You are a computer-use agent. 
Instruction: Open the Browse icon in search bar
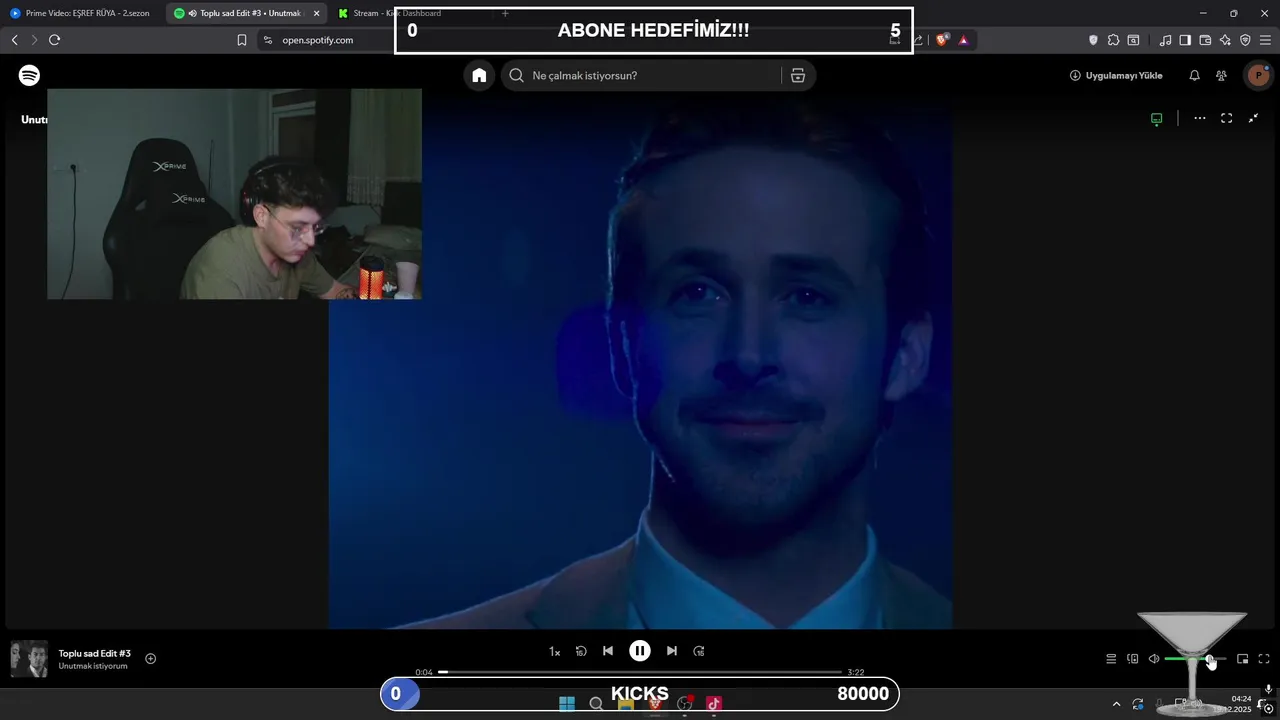click(x=798, y=75)
